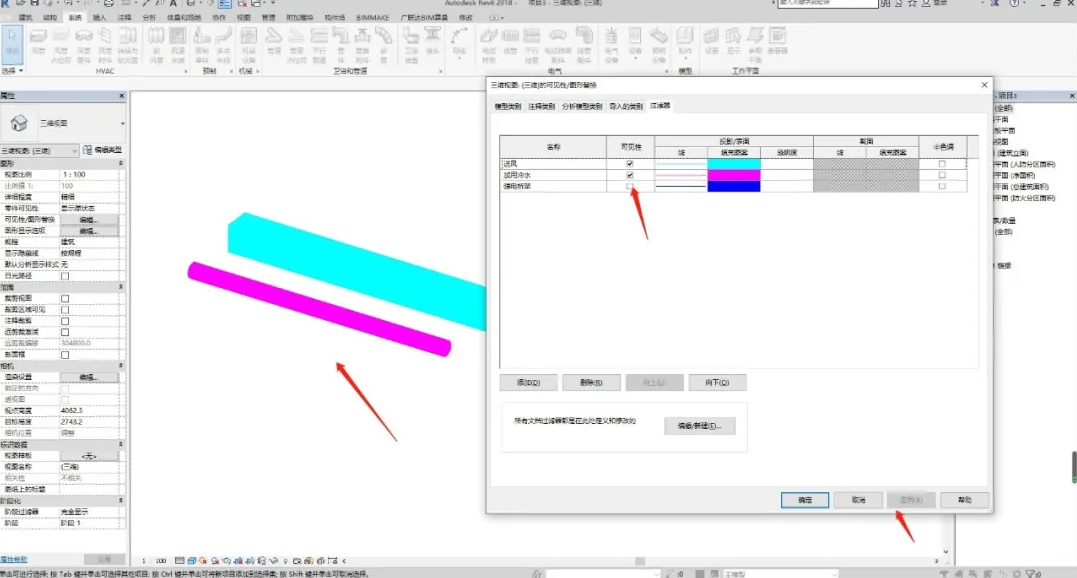Click blue fill pattern swatch in third row
This screenshot has width=1077, height=578.
[x=734, y=186]
